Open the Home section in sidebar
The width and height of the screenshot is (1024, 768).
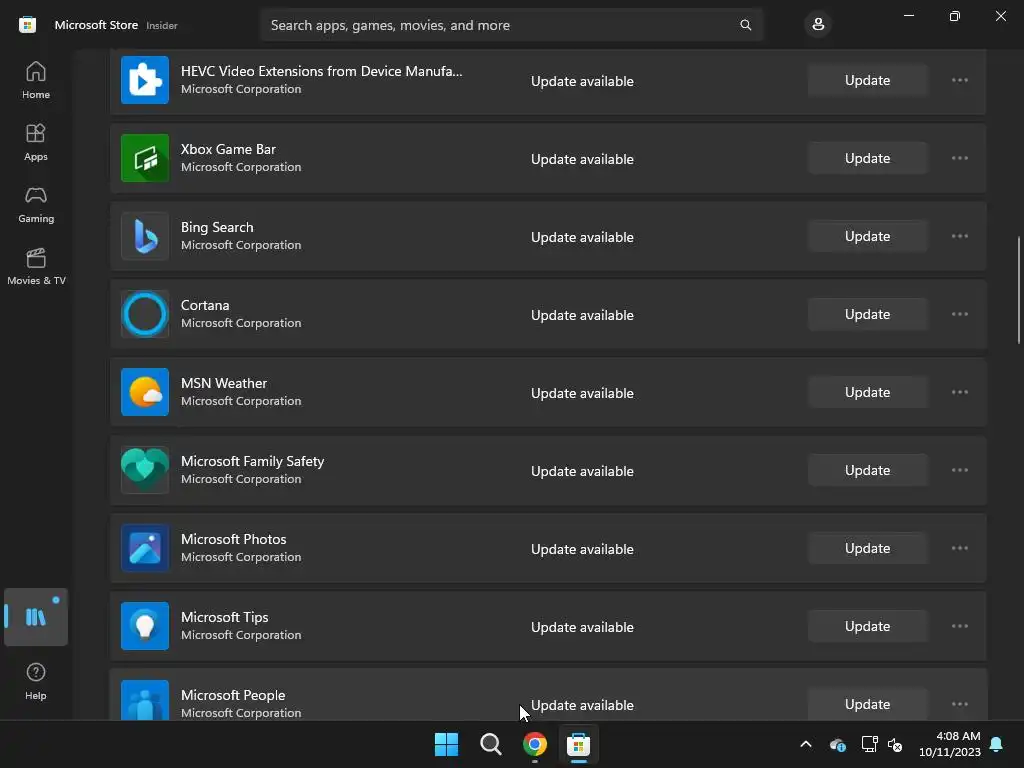[x=36, y=80]
